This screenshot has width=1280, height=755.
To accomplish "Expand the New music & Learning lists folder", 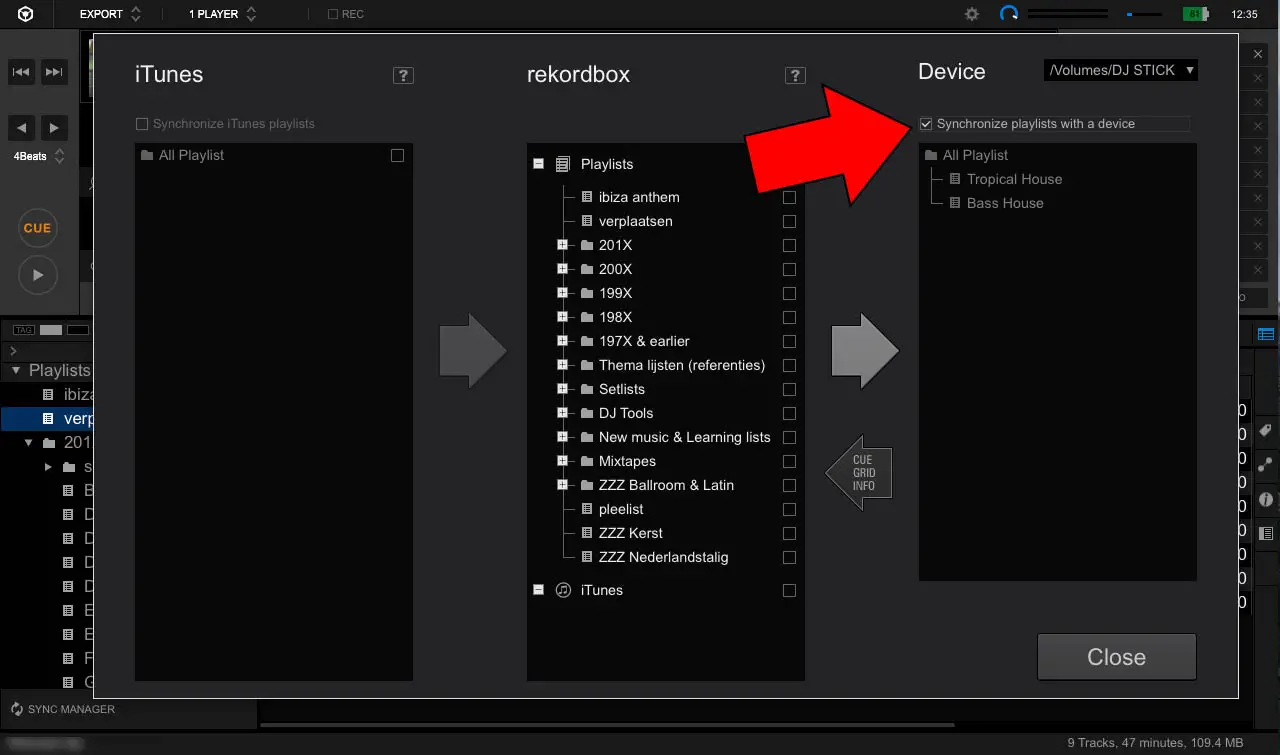I will (x=562, y=437).
